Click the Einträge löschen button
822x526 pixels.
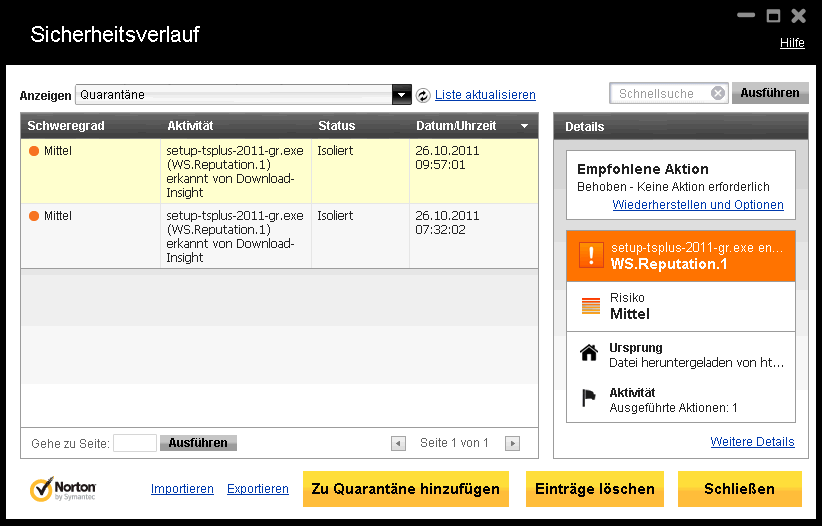[x=595, y=489]
